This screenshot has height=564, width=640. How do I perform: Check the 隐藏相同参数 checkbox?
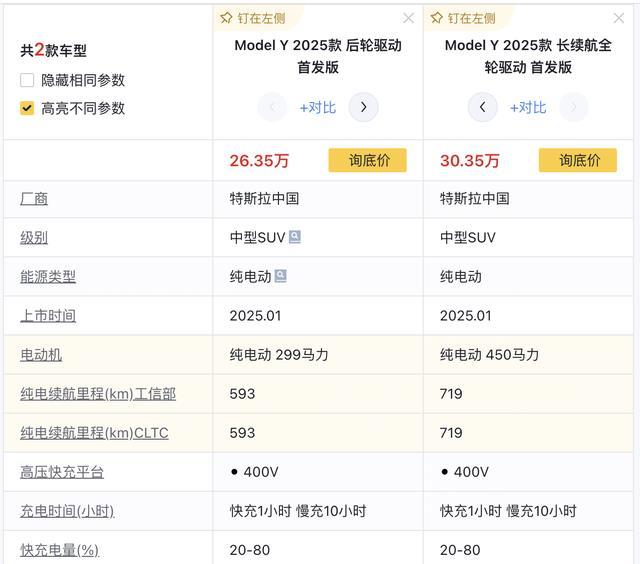27,80
